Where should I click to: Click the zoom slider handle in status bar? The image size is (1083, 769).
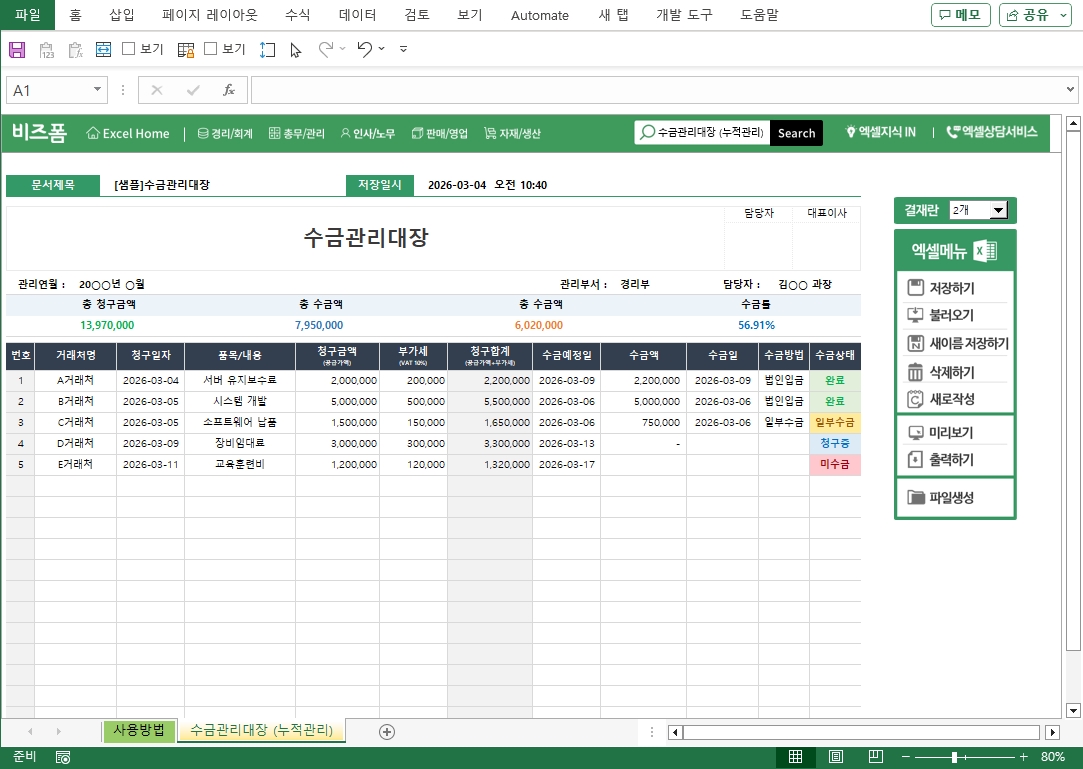(954, 757)
